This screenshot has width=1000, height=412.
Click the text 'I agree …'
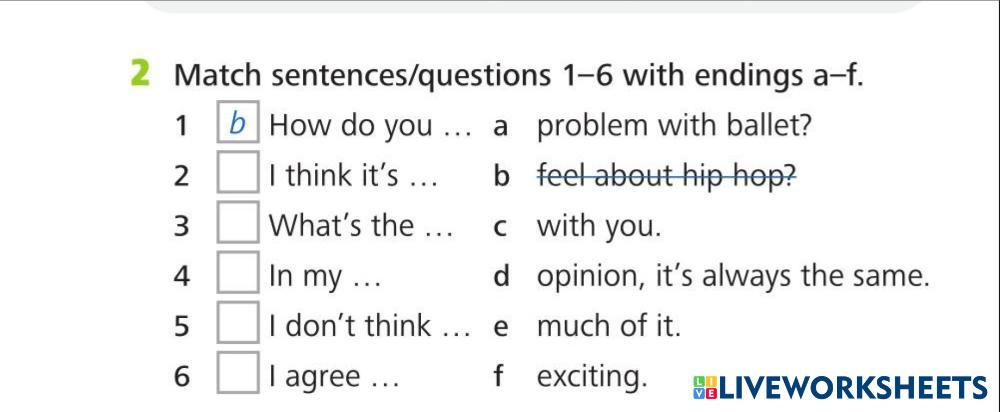(334, 377)
